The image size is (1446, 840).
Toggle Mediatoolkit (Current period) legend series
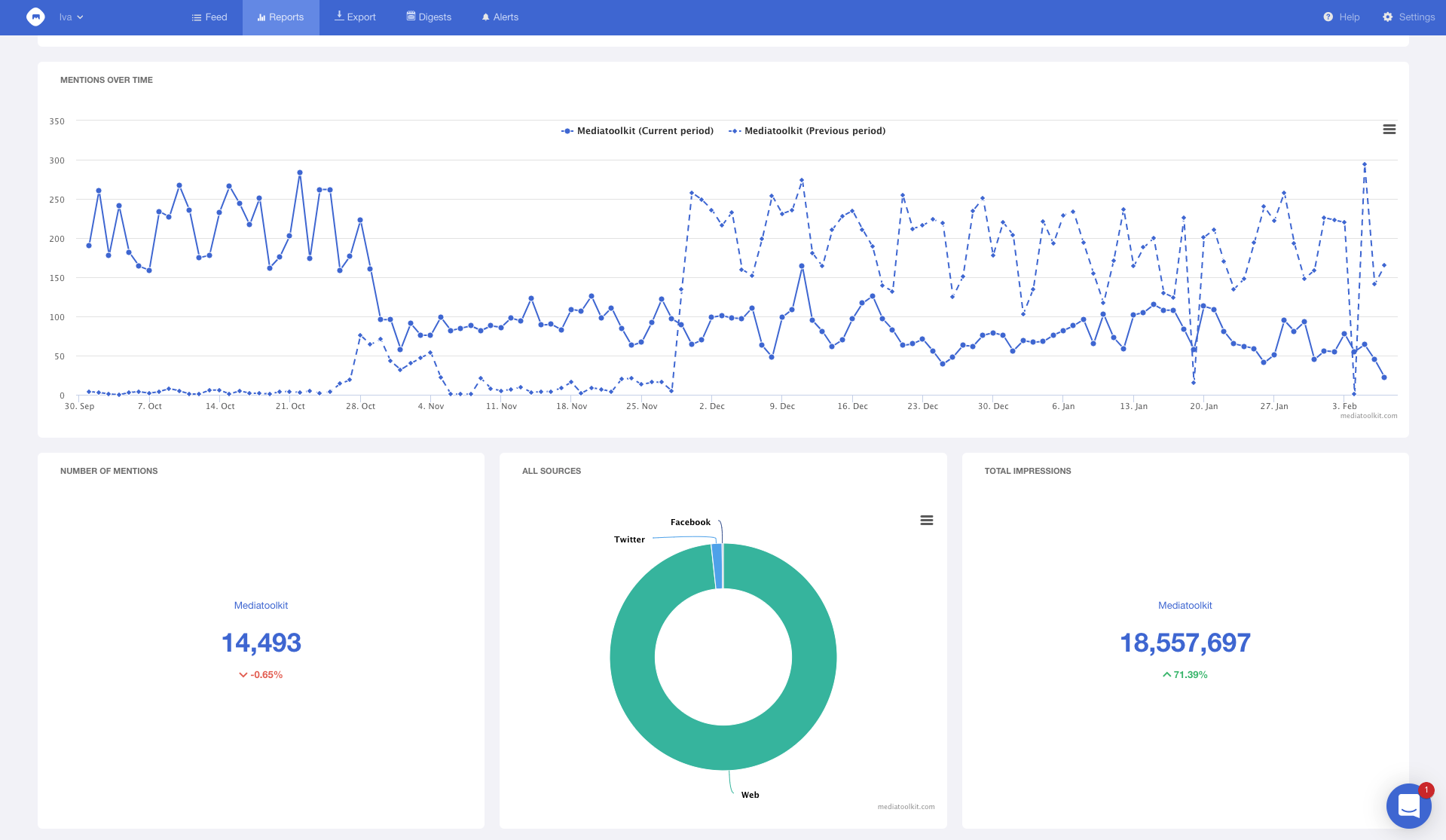tap(637, 131)
